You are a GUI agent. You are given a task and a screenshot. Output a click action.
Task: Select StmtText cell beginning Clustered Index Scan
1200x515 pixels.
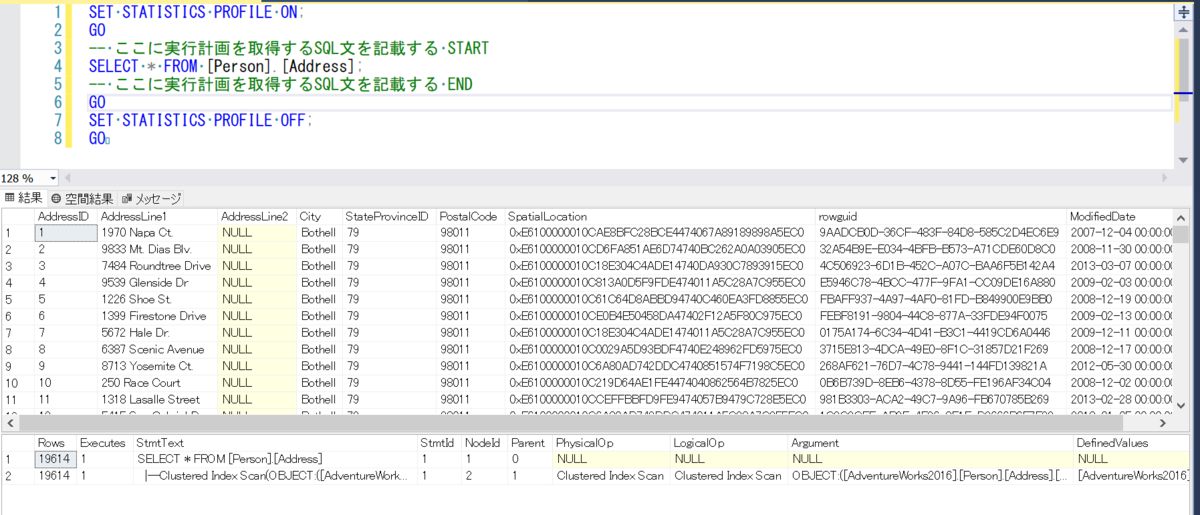(x=274, y=476)
